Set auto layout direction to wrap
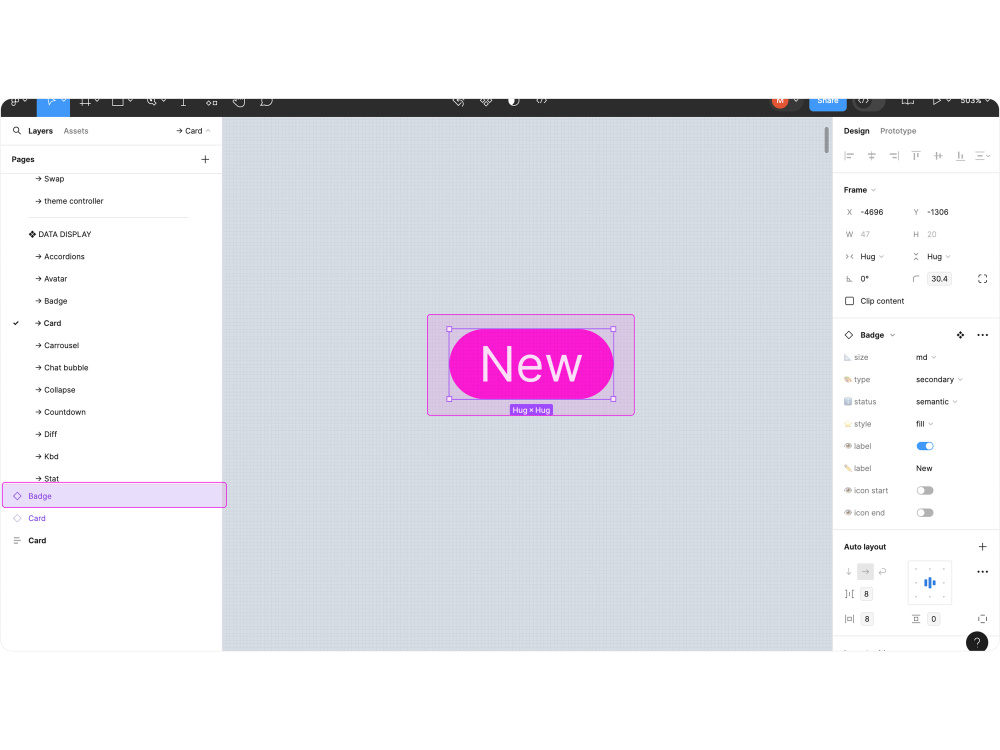The height and width of the screenshot is (750, 1000). [x=883, y=571]
